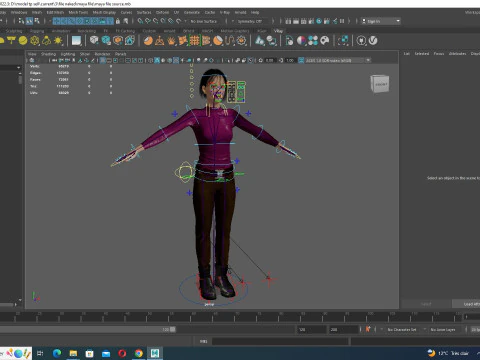
Task: Open the Symmetry Off dropdown
Action: point(250,21)
